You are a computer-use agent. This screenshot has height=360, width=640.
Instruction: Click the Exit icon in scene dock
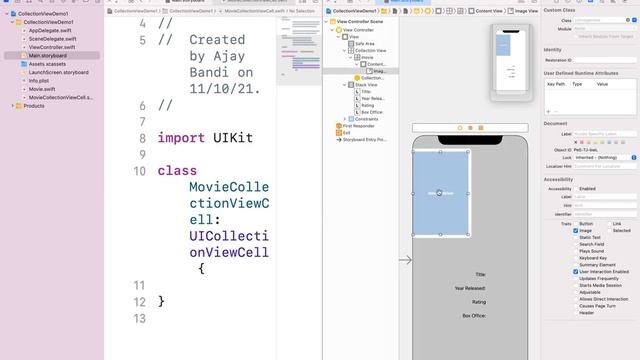coord(481,128)
